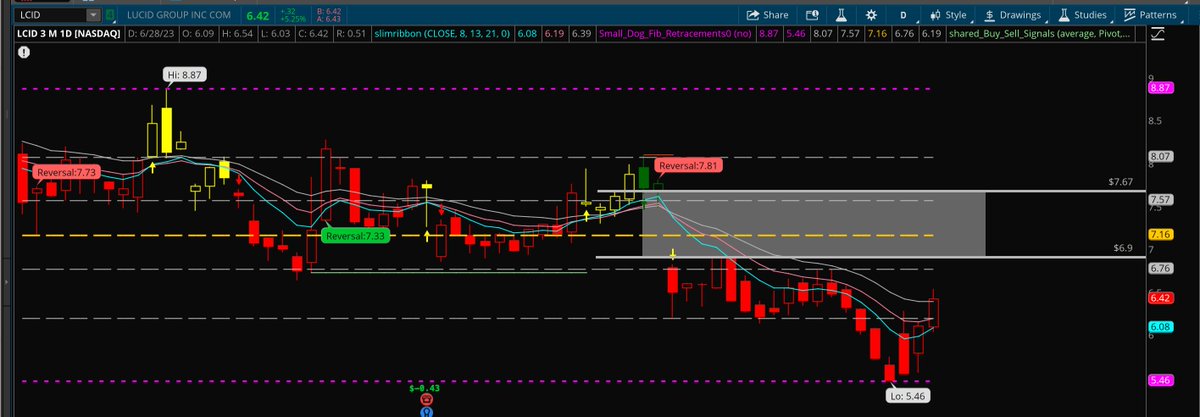Click the price axis scale icon at right
This screenshot has width=1200, height=417.
pos(1158,34)
